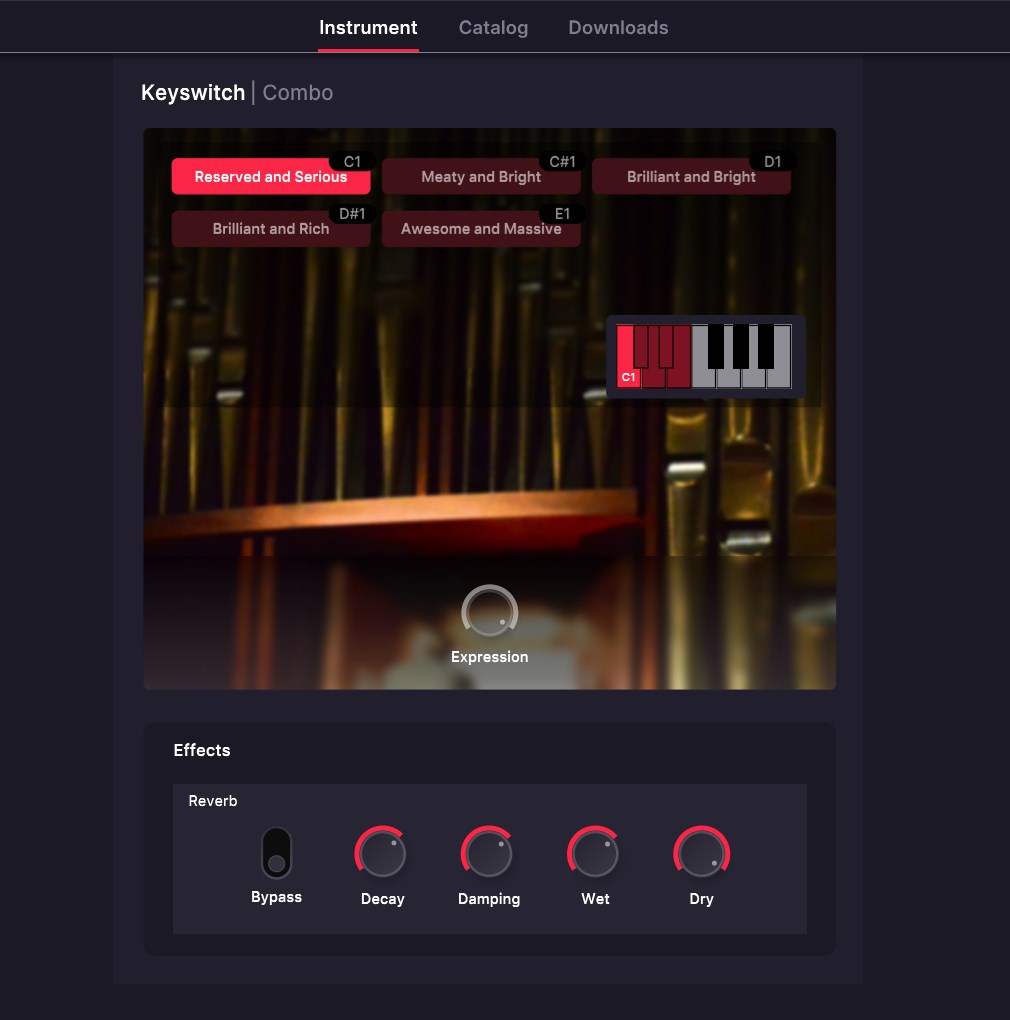This screenshot has height=1020, width=1010.
Task: Click the Damping knob
Action: [488, 854]
